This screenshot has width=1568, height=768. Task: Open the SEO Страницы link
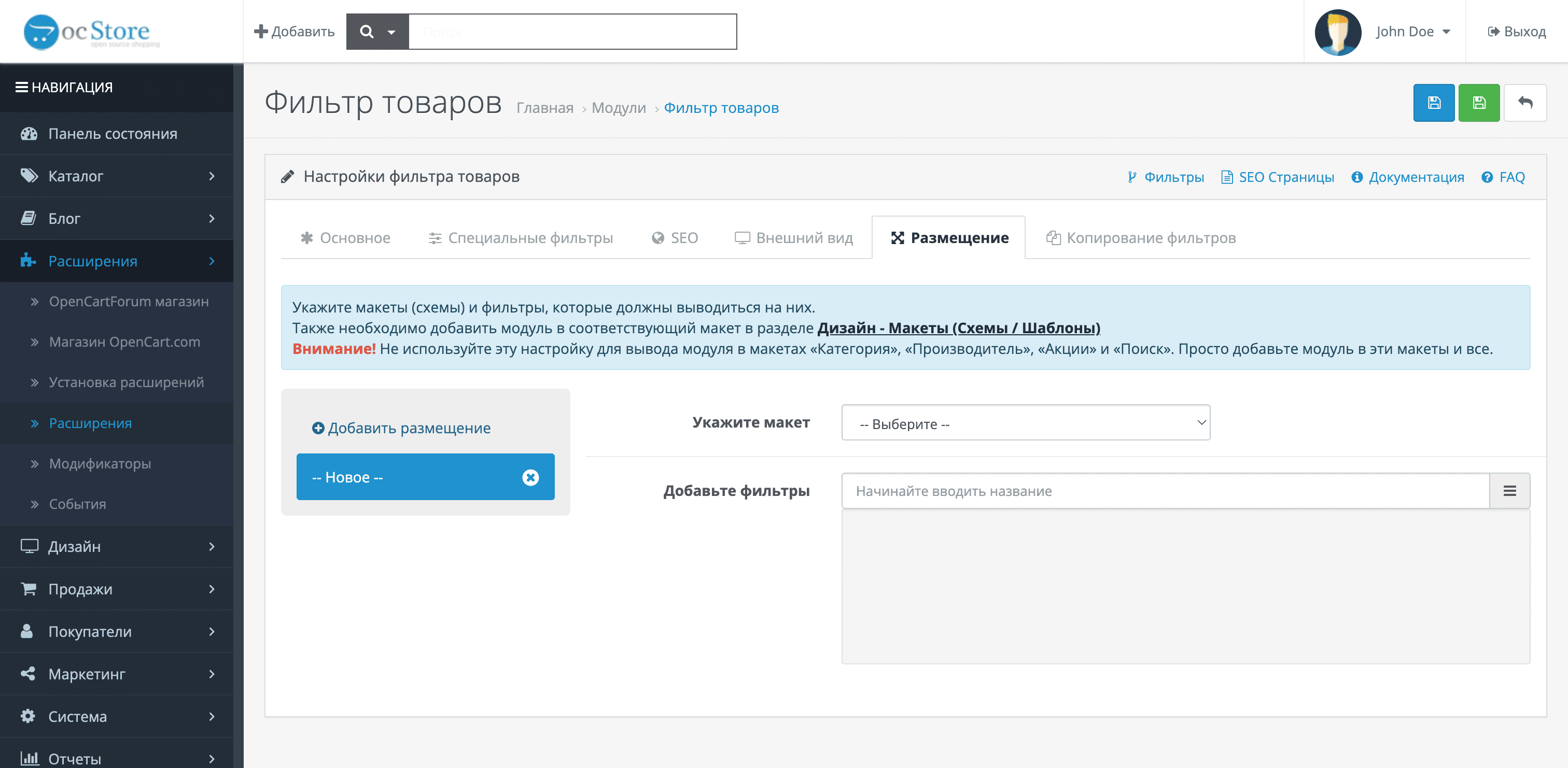click(x=1277, y=177)
